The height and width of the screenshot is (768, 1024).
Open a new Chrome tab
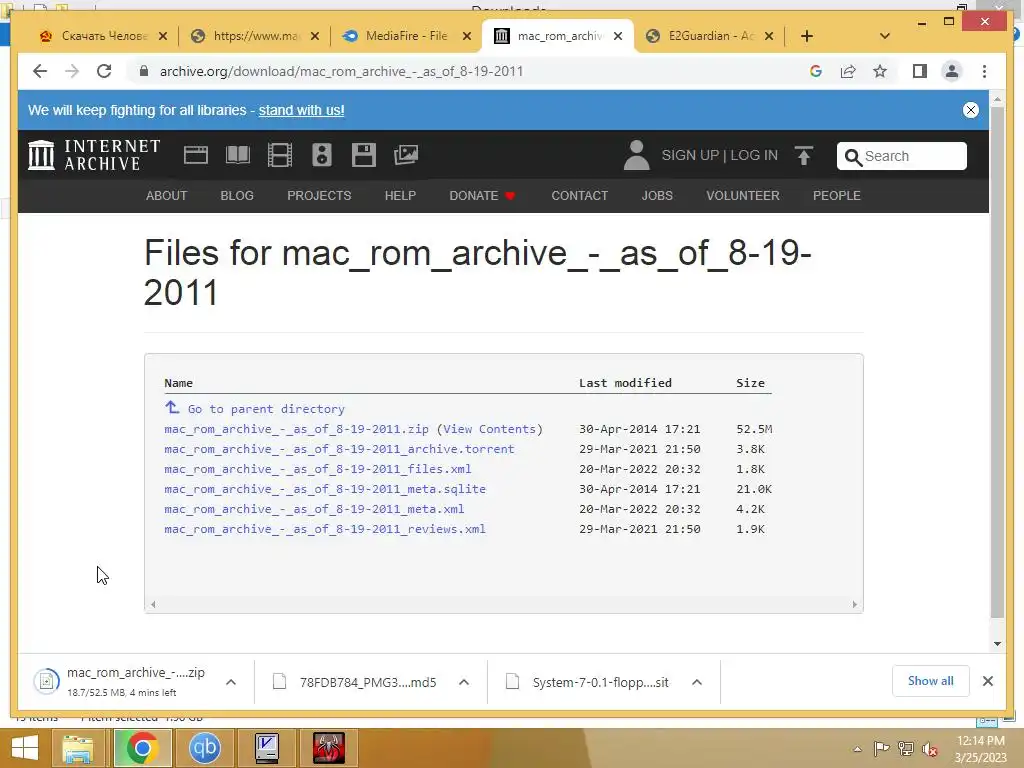tap(807, 36)
